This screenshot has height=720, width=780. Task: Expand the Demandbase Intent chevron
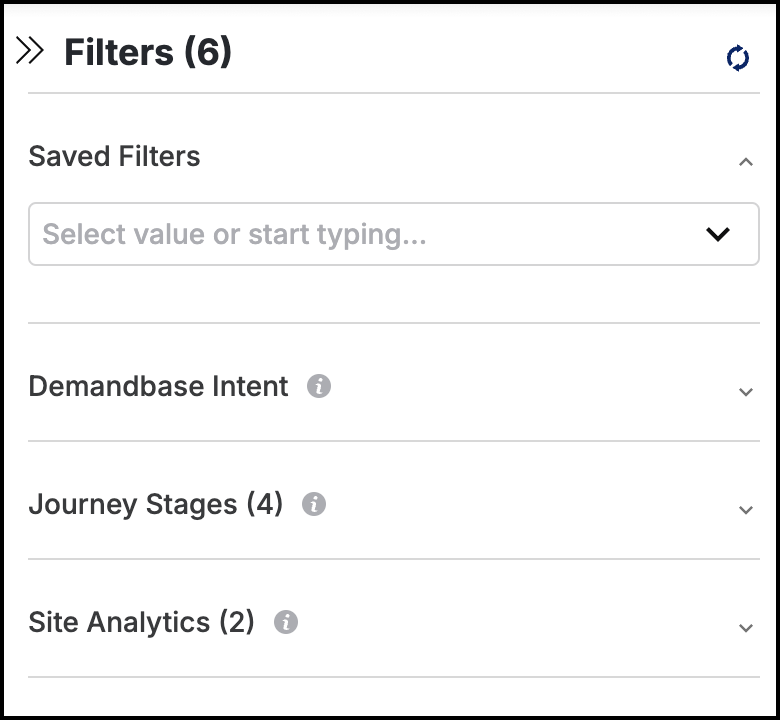(x=746, y=392)
